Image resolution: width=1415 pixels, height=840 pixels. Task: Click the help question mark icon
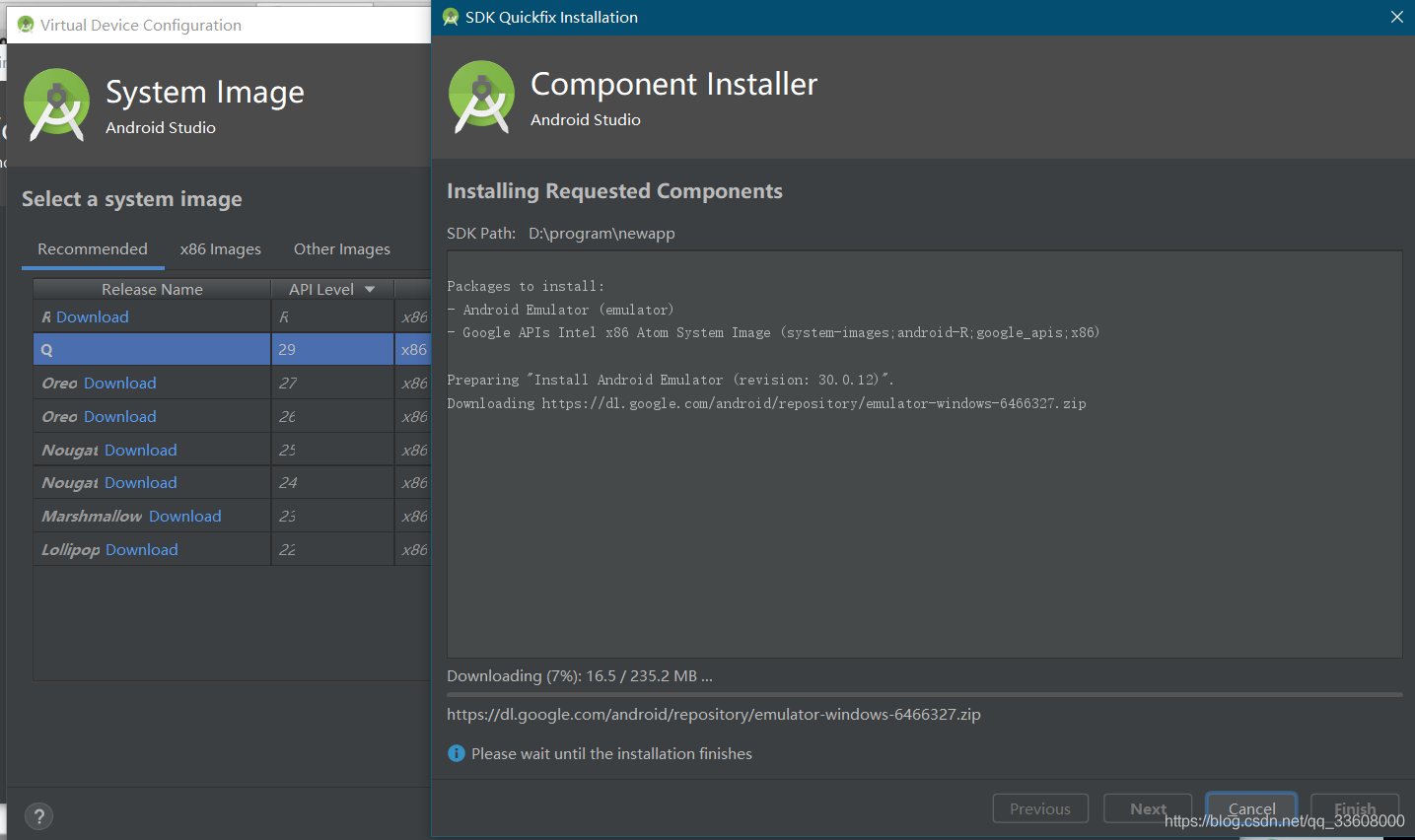[38, 816]
